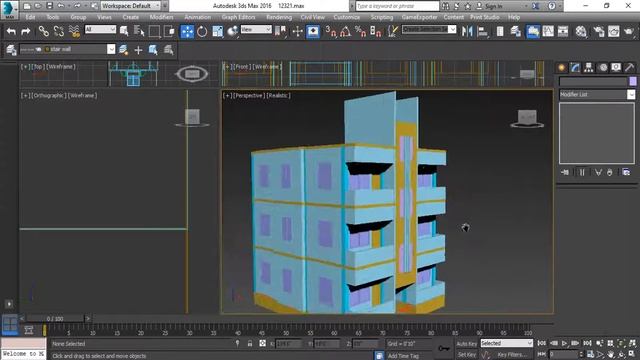640x360 pixels.
Task: Open the Workspace: Default dropdown
Action: tap(131, 6)
